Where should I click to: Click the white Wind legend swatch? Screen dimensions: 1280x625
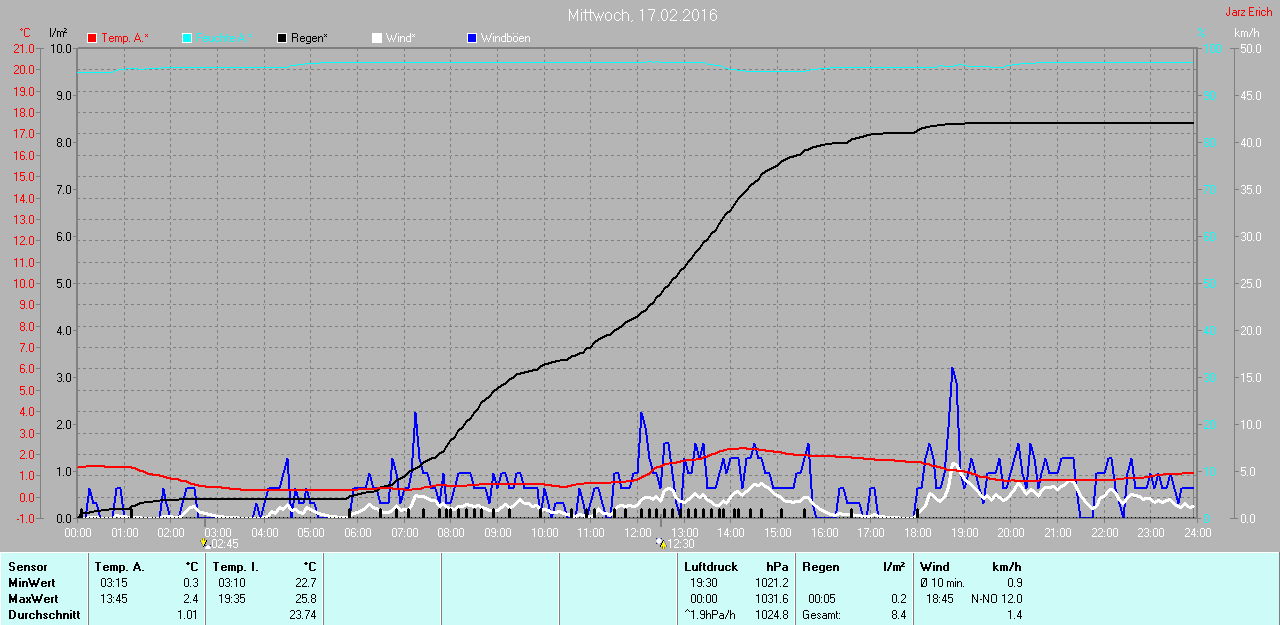pos(377,38)
